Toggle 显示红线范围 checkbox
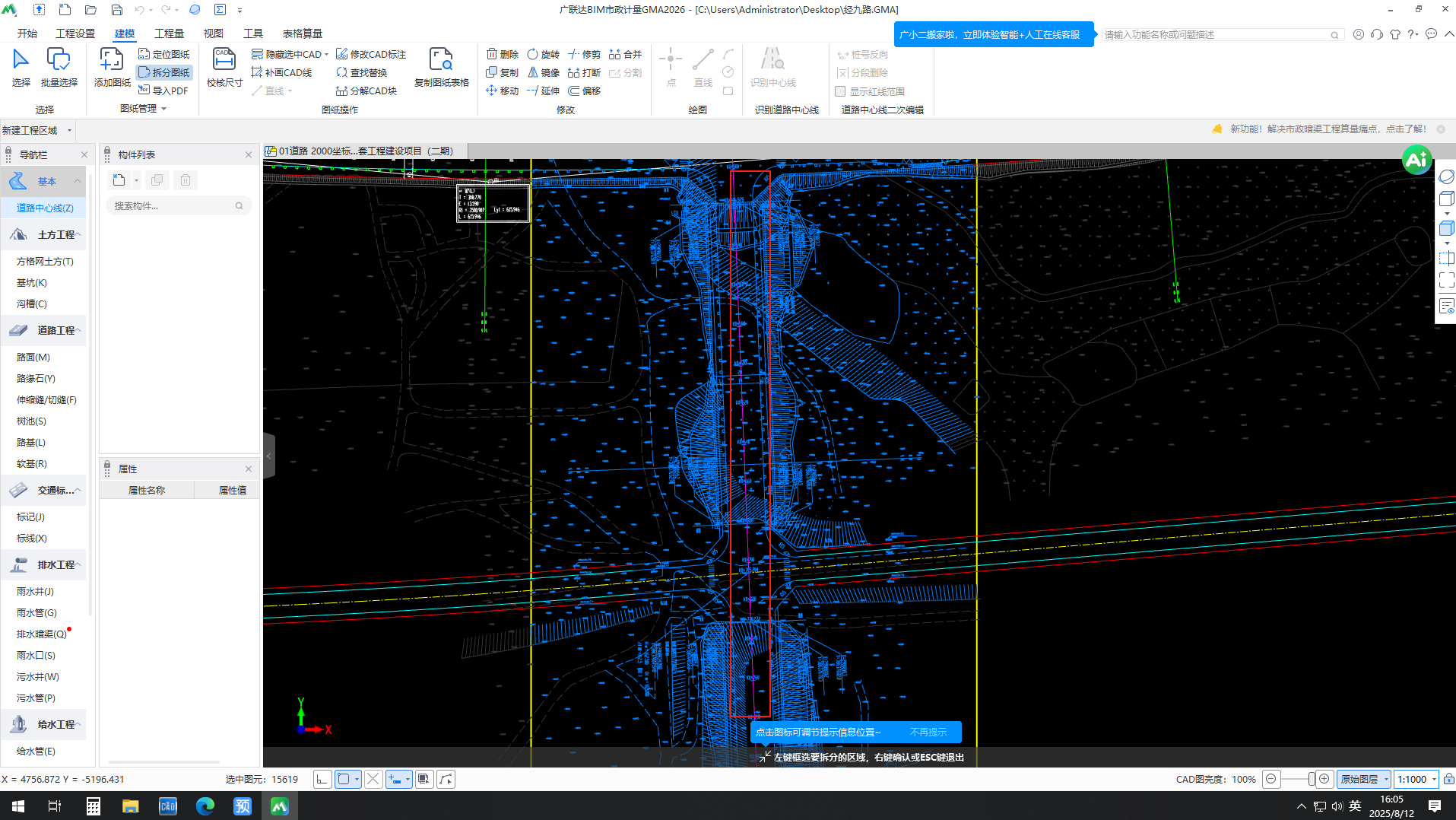The image size is (1456, 820). click(840, 91)
